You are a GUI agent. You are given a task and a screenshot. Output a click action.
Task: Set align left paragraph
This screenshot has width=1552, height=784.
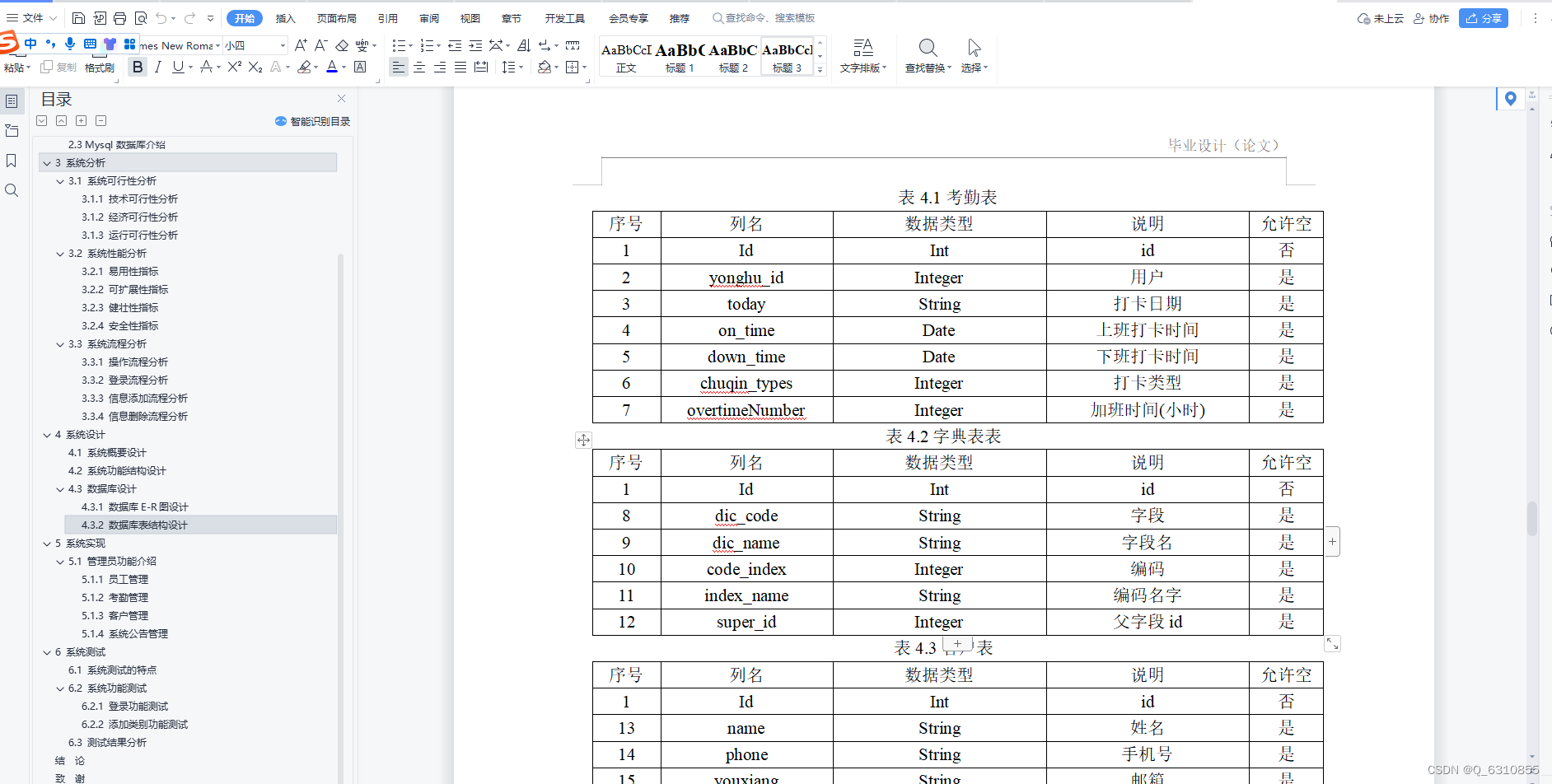pos(399,67)
